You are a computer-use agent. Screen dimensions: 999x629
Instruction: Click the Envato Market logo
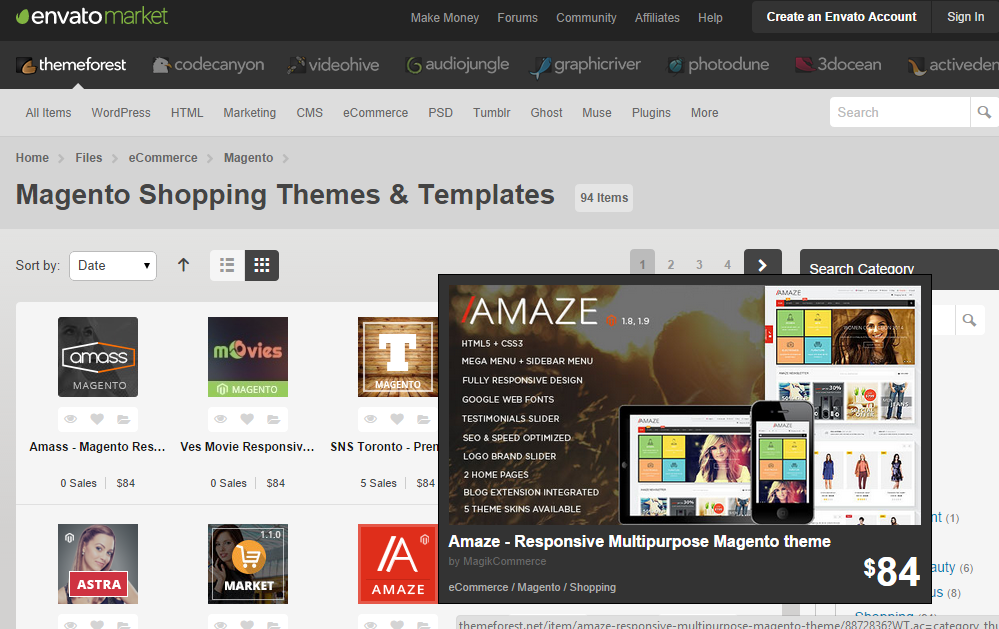click(x=92, y=17)
